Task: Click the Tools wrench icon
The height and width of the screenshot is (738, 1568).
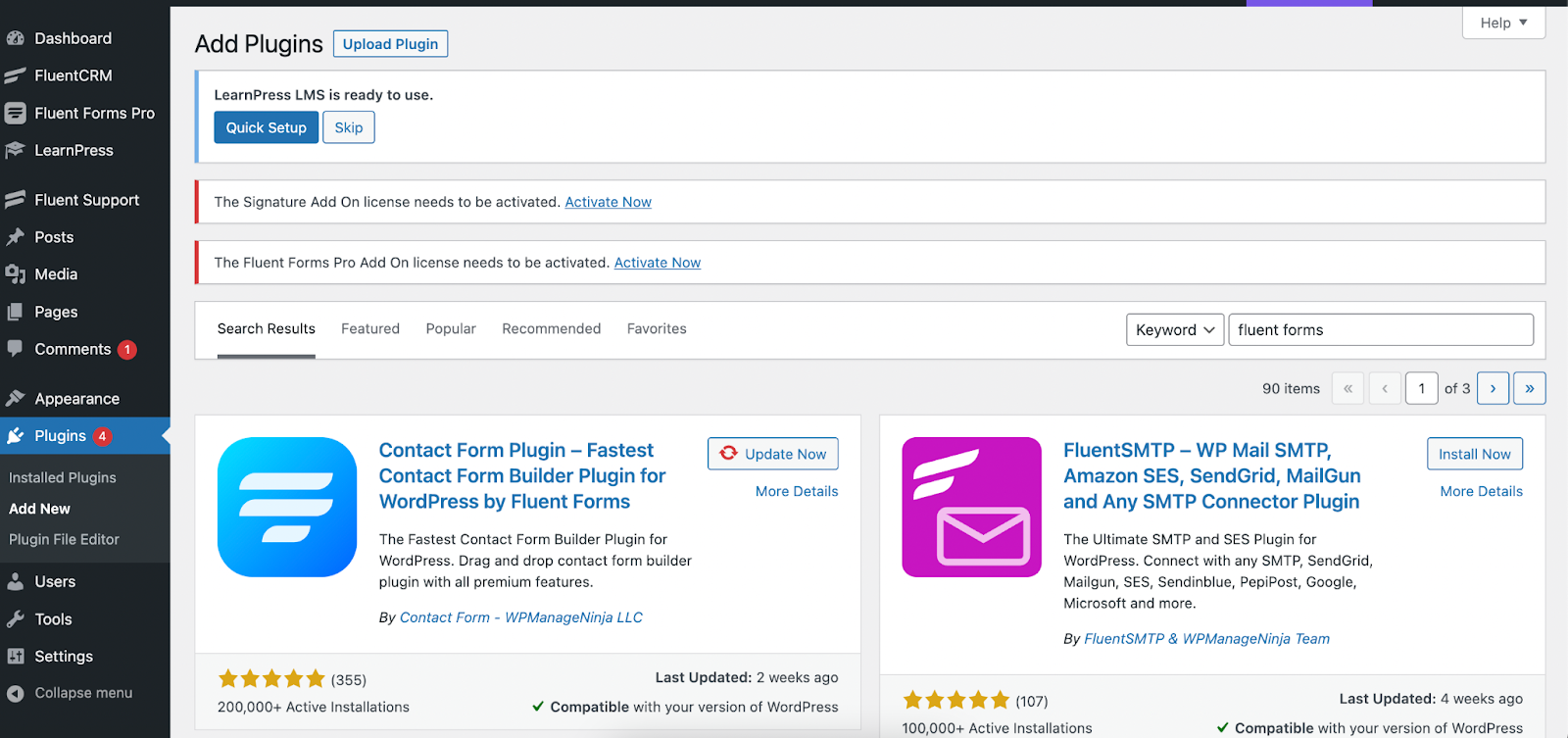Action: [15, 619]
